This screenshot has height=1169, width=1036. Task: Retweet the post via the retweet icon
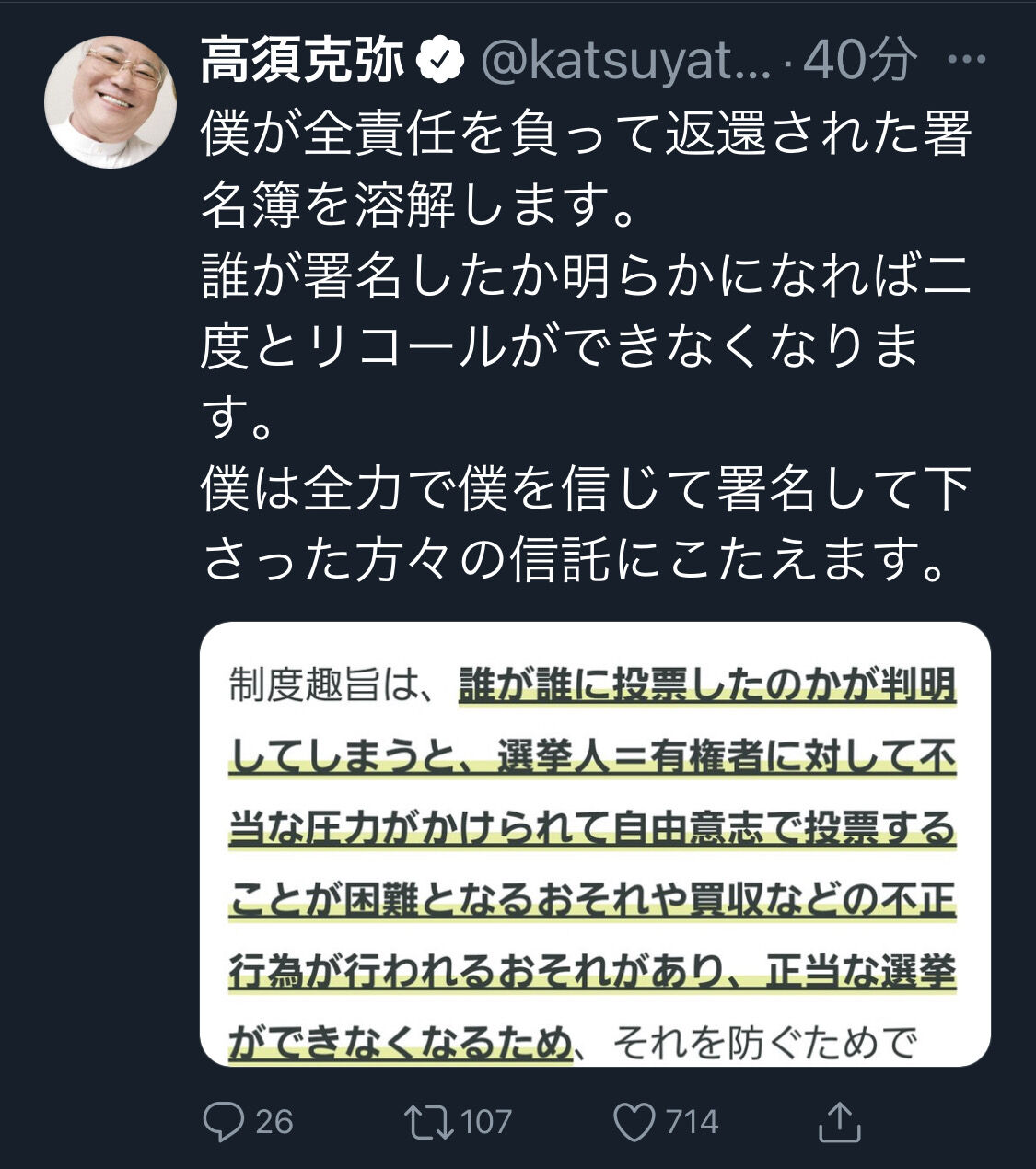click(428, 1121)
